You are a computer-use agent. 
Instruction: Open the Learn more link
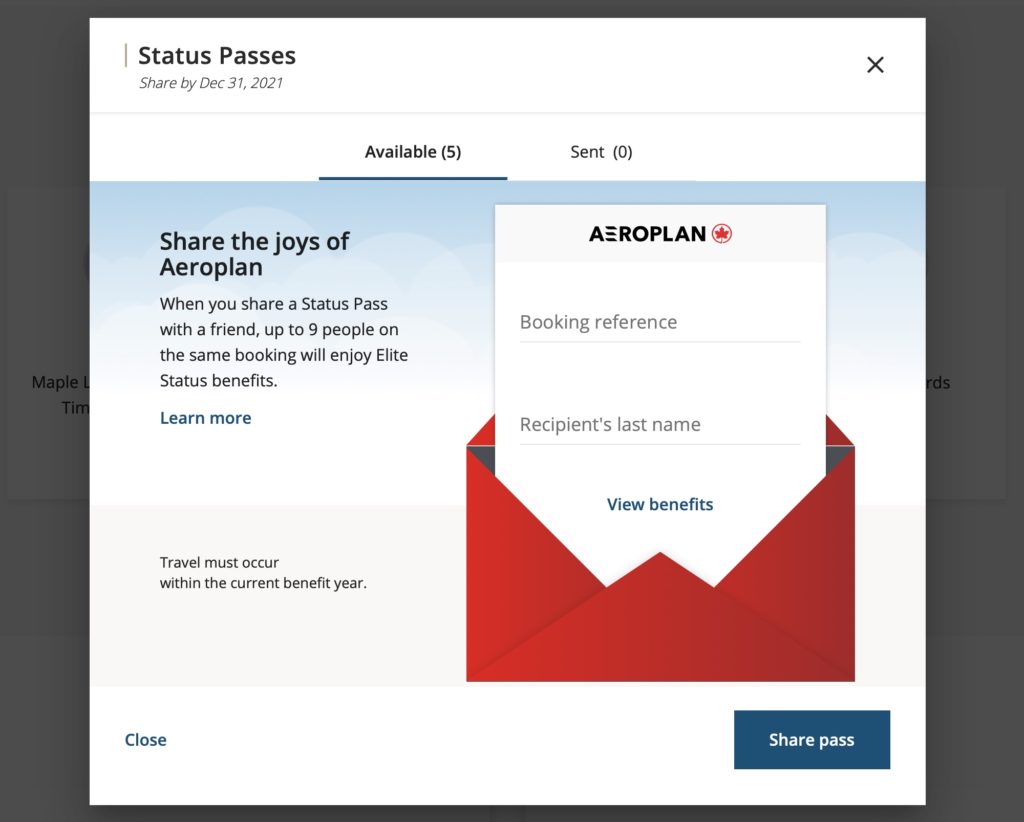click(205, 418)
